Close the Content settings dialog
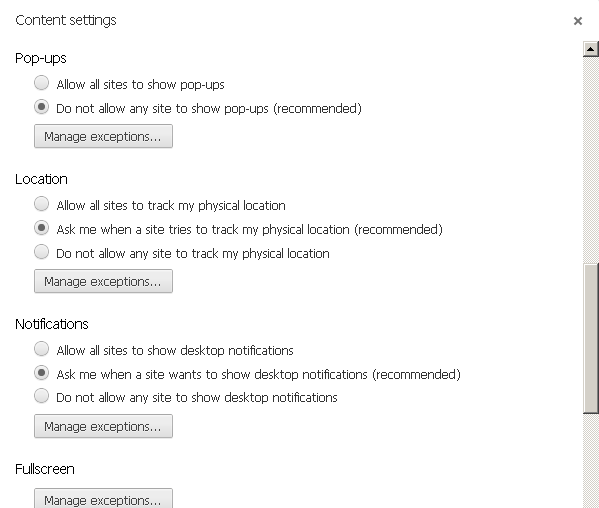Screen dimensions: 599x508 [578, 21]
